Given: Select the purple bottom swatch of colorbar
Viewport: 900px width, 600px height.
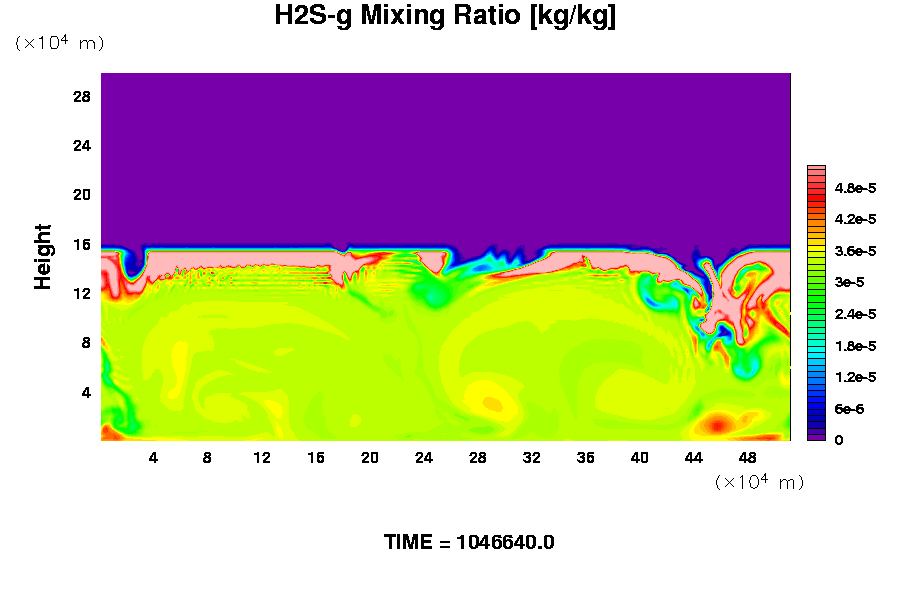Looking at the screenshot, I should pos(815,436).
